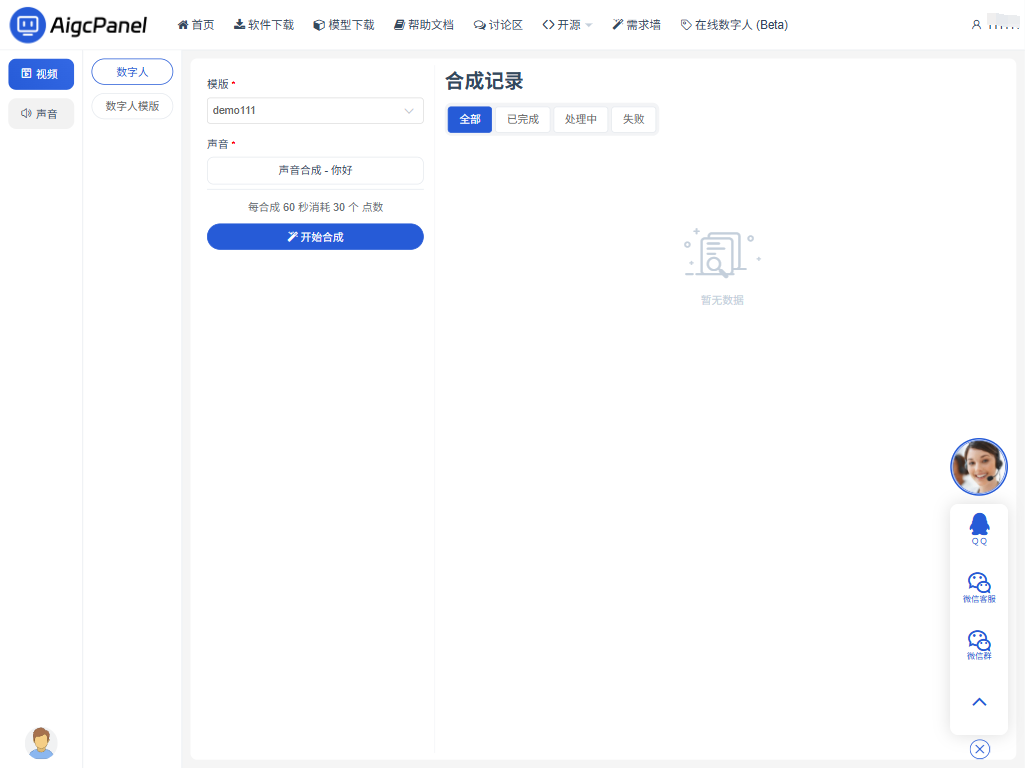Open the 帮助文档 link
1025x768 pixels.
coord(423,25)
